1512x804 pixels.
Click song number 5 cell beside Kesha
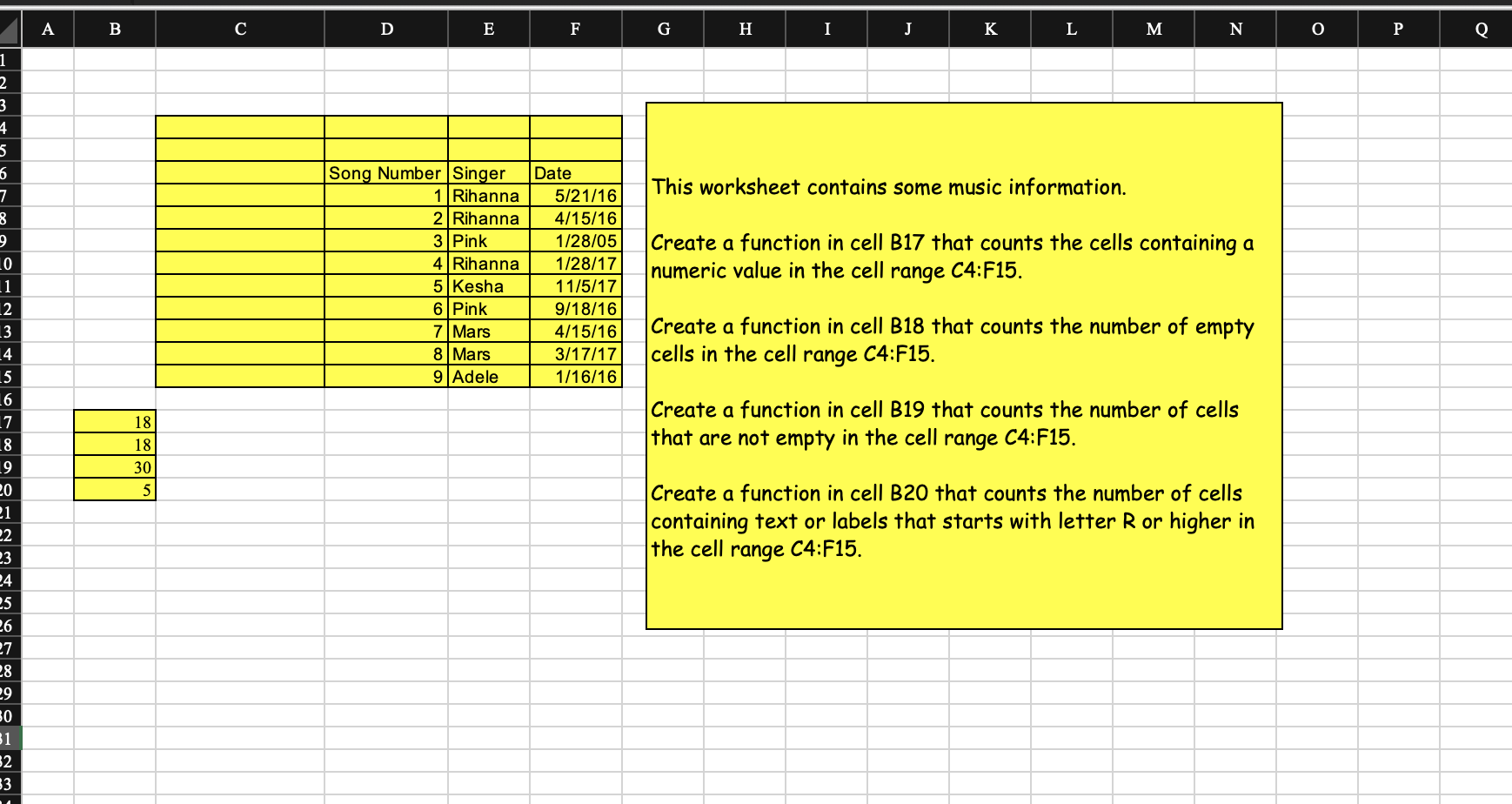(x=386, y=285)
